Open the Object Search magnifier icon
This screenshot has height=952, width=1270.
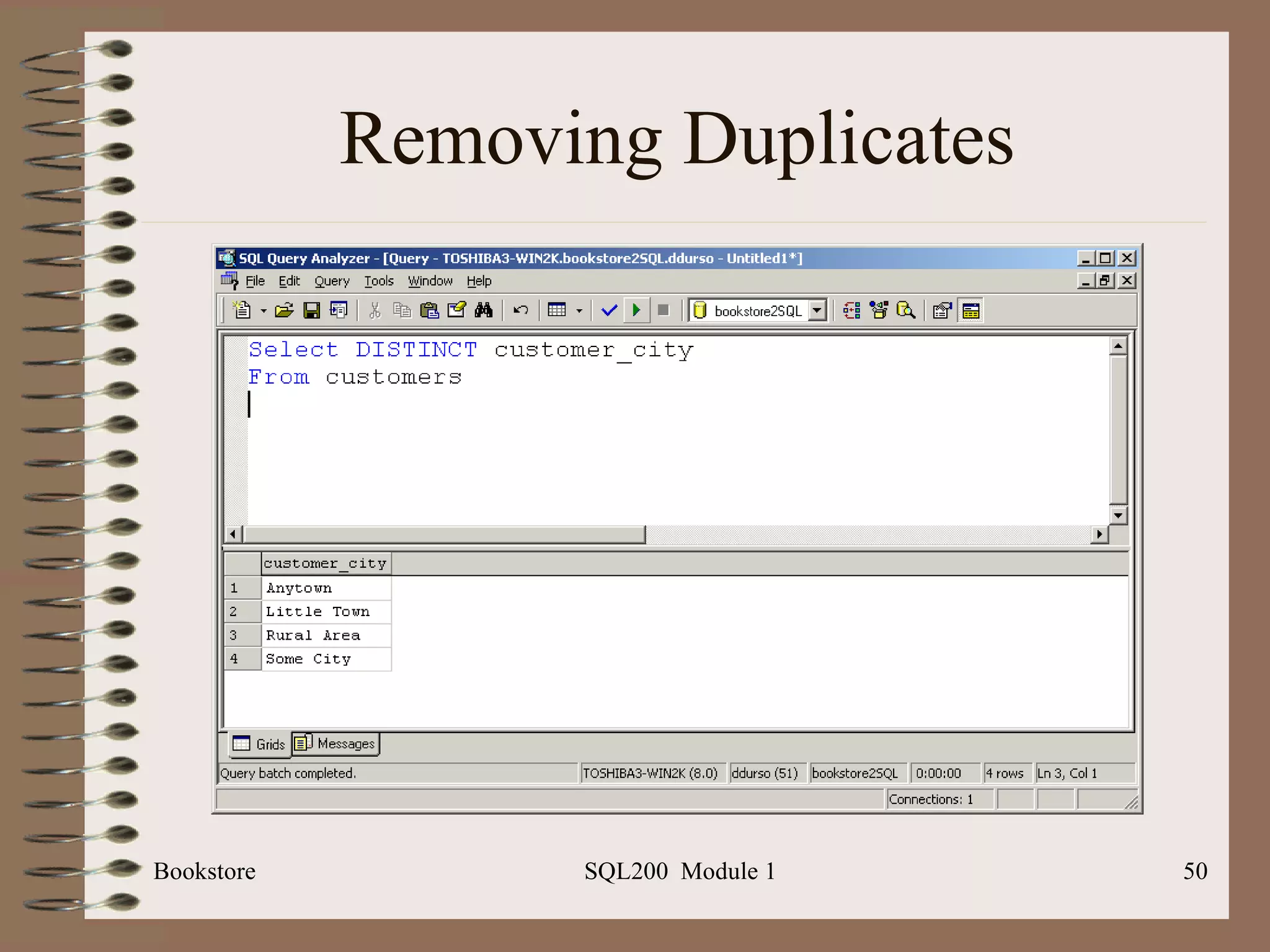point(905,310)
